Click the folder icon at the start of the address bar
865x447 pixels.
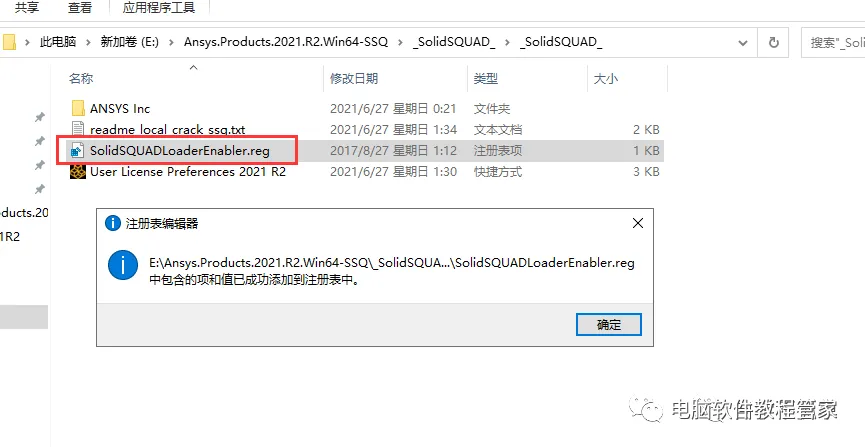click(8, 42)
